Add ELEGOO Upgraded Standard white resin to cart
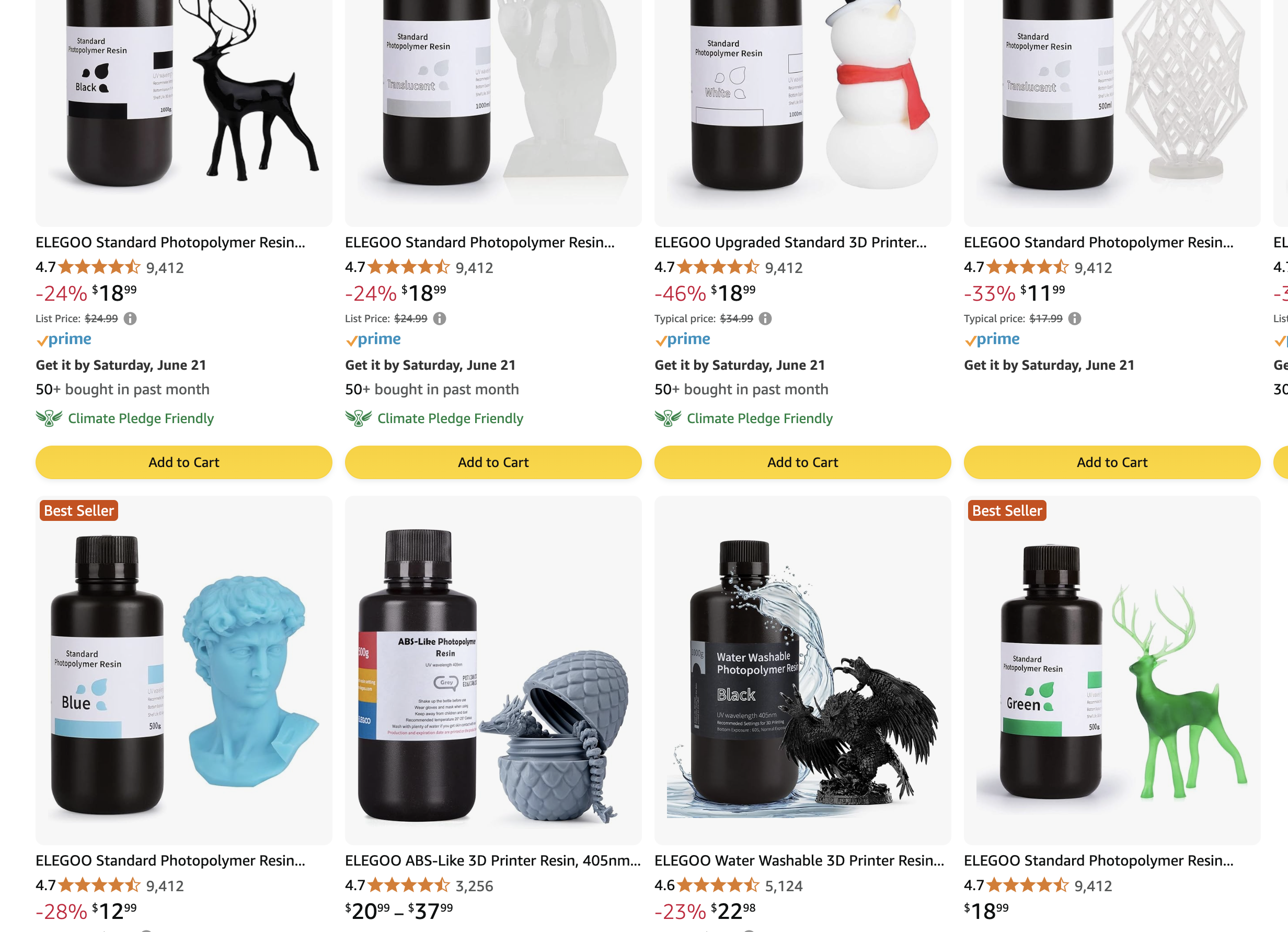 click(x=802, y=462)
